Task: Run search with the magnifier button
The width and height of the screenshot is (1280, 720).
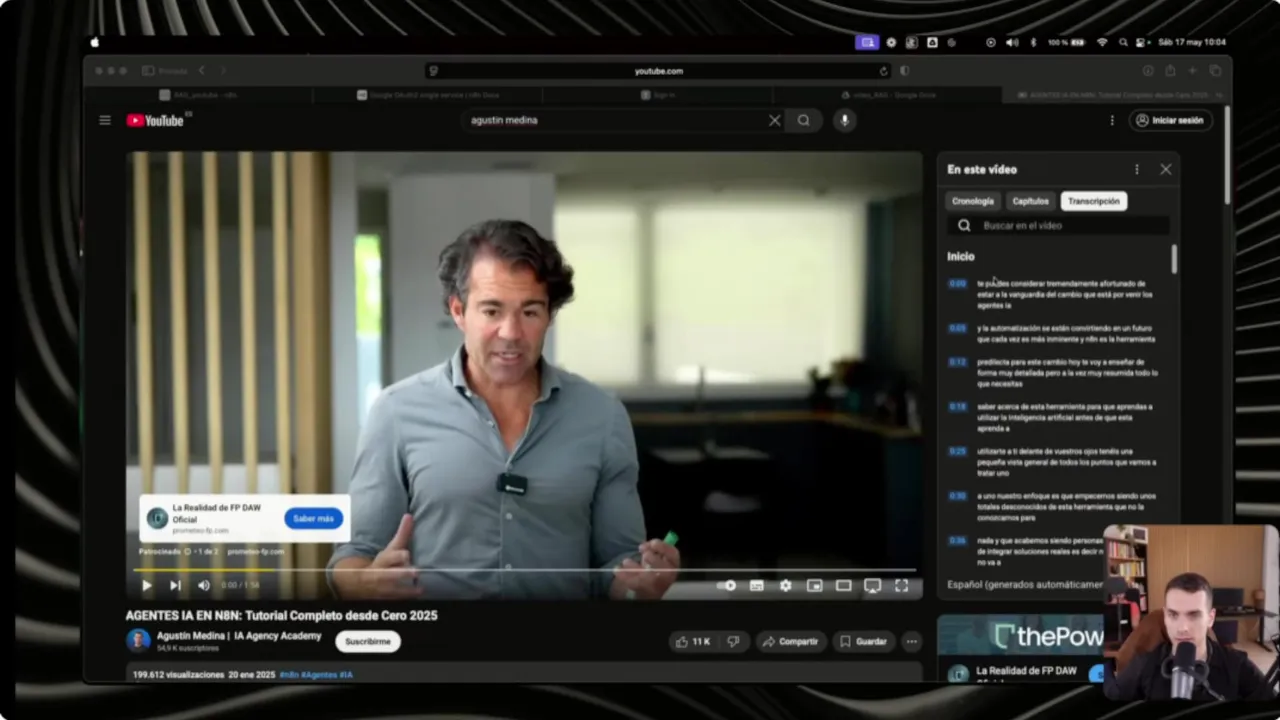Action: pyautogui.click(x=804, y=120)
